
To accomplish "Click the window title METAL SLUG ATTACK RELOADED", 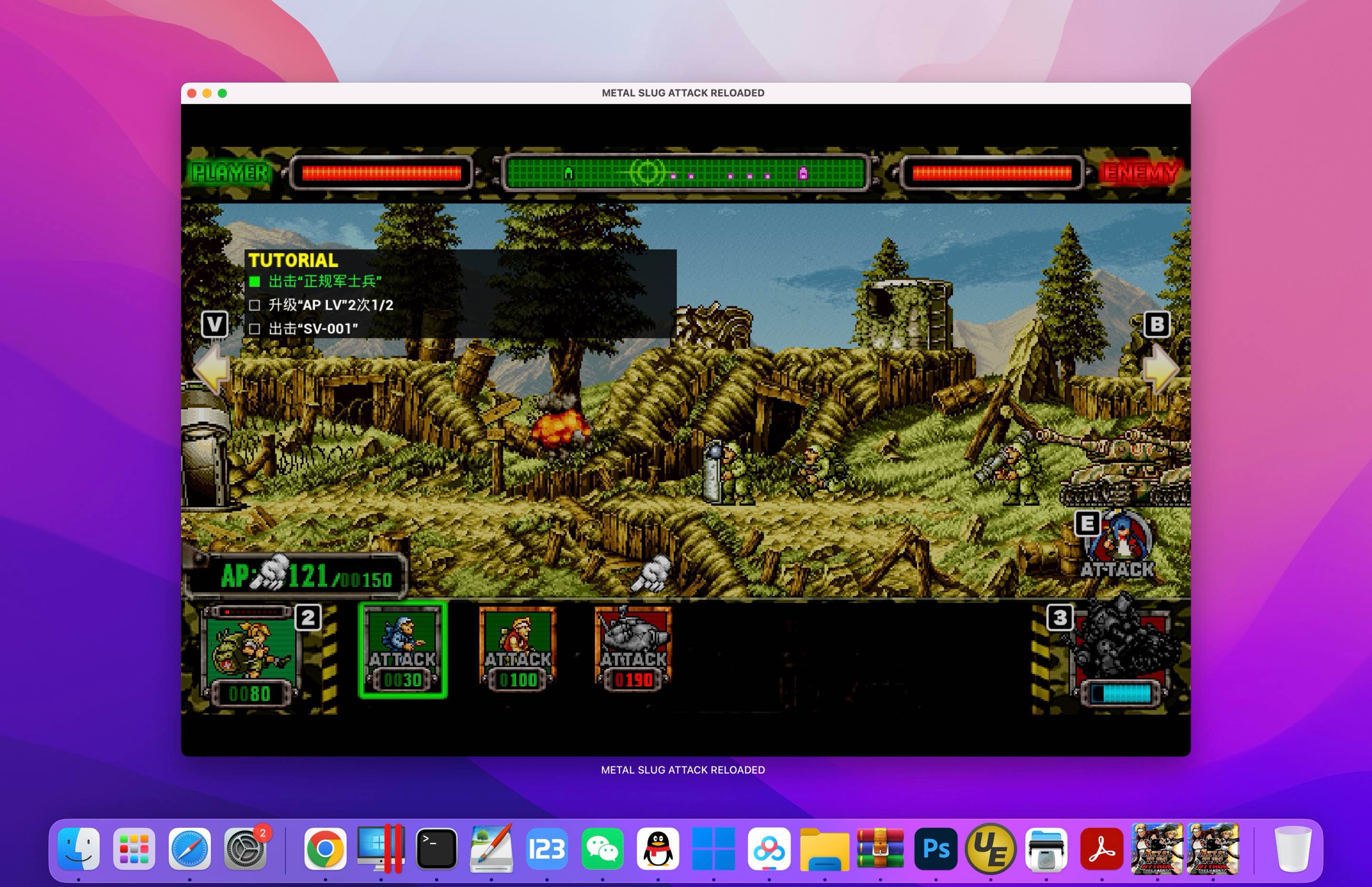I will tap(683, 93).
